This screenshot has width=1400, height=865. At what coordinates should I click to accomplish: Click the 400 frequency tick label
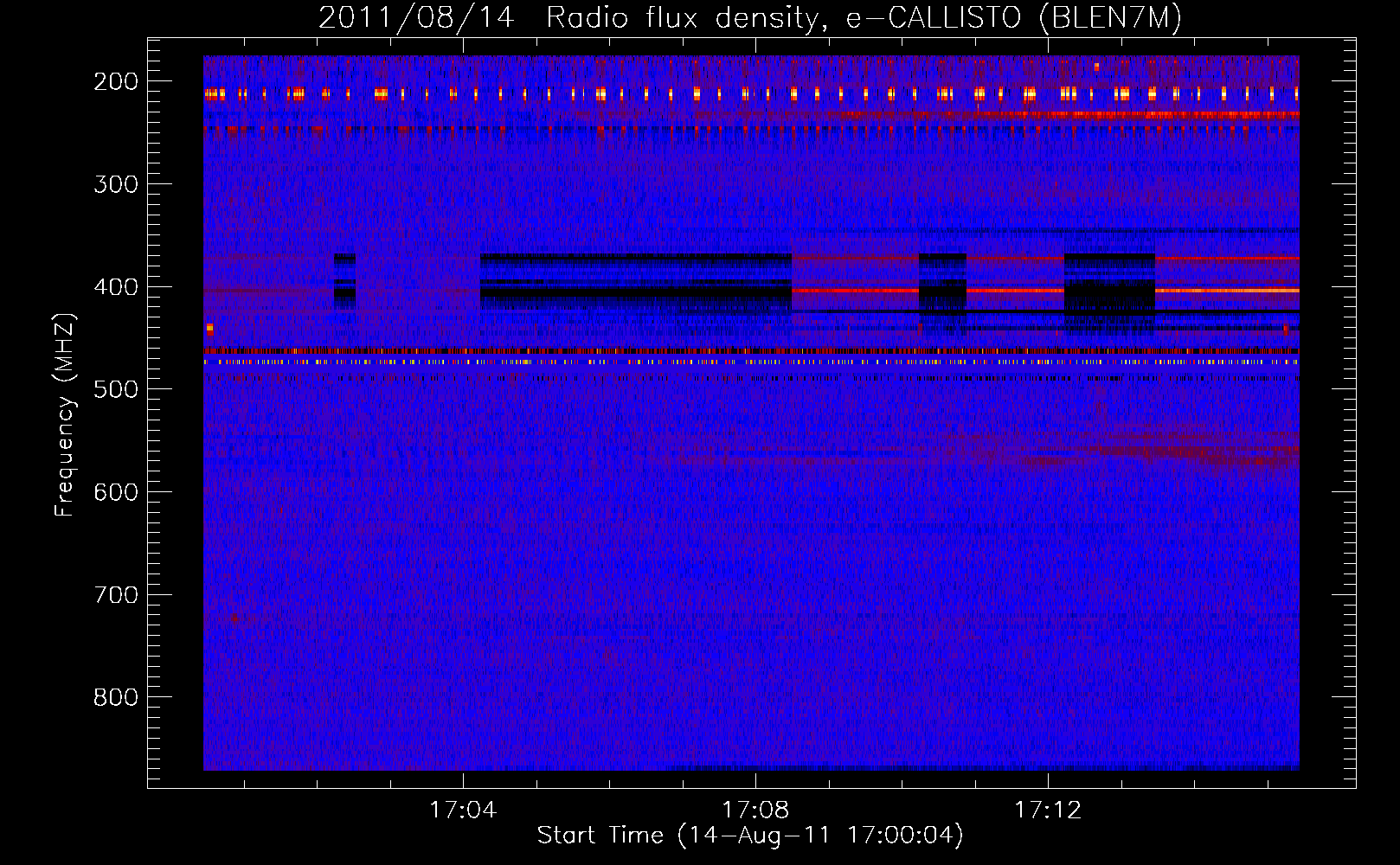[115, 287]
